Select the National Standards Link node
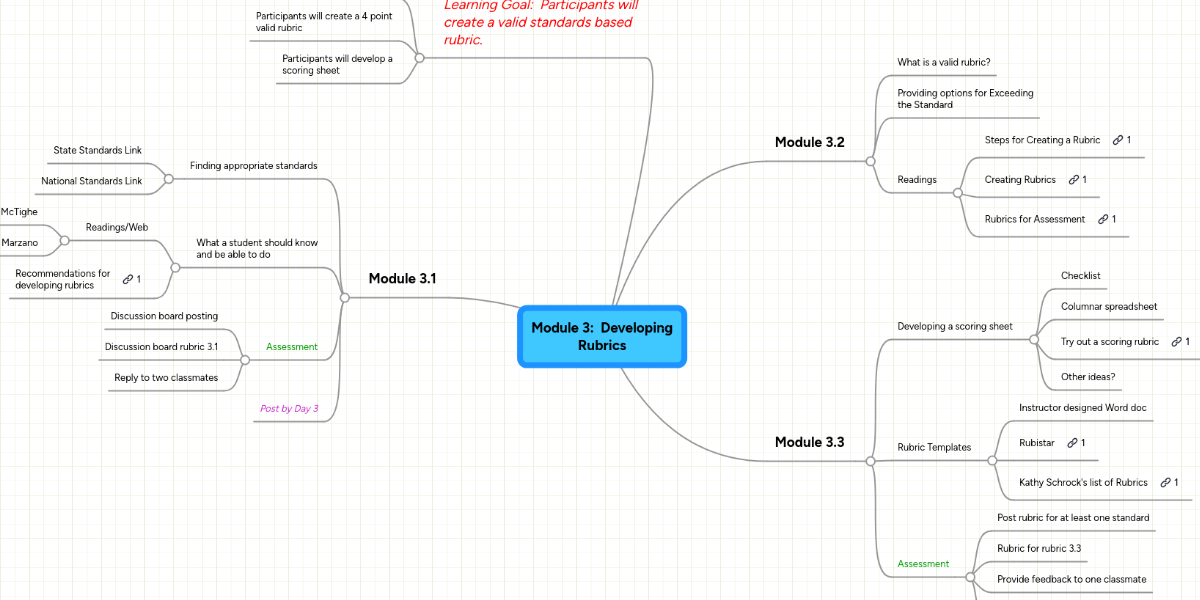The height and width of the screenshot is (600, 1200). [x=92, y=181]
